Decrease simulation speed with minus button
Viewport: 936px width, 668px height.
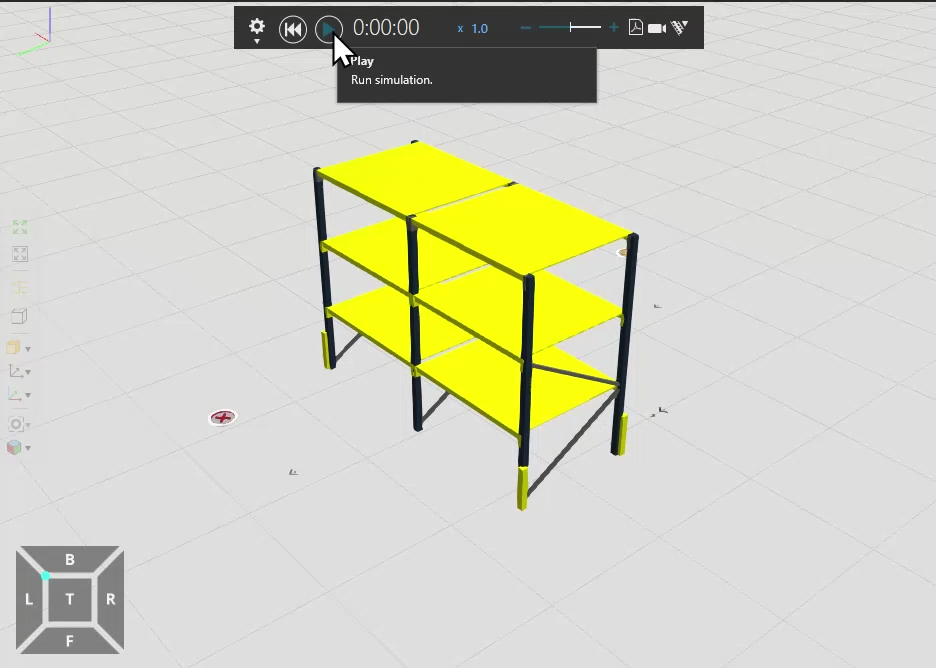click(x=525, y=27)
